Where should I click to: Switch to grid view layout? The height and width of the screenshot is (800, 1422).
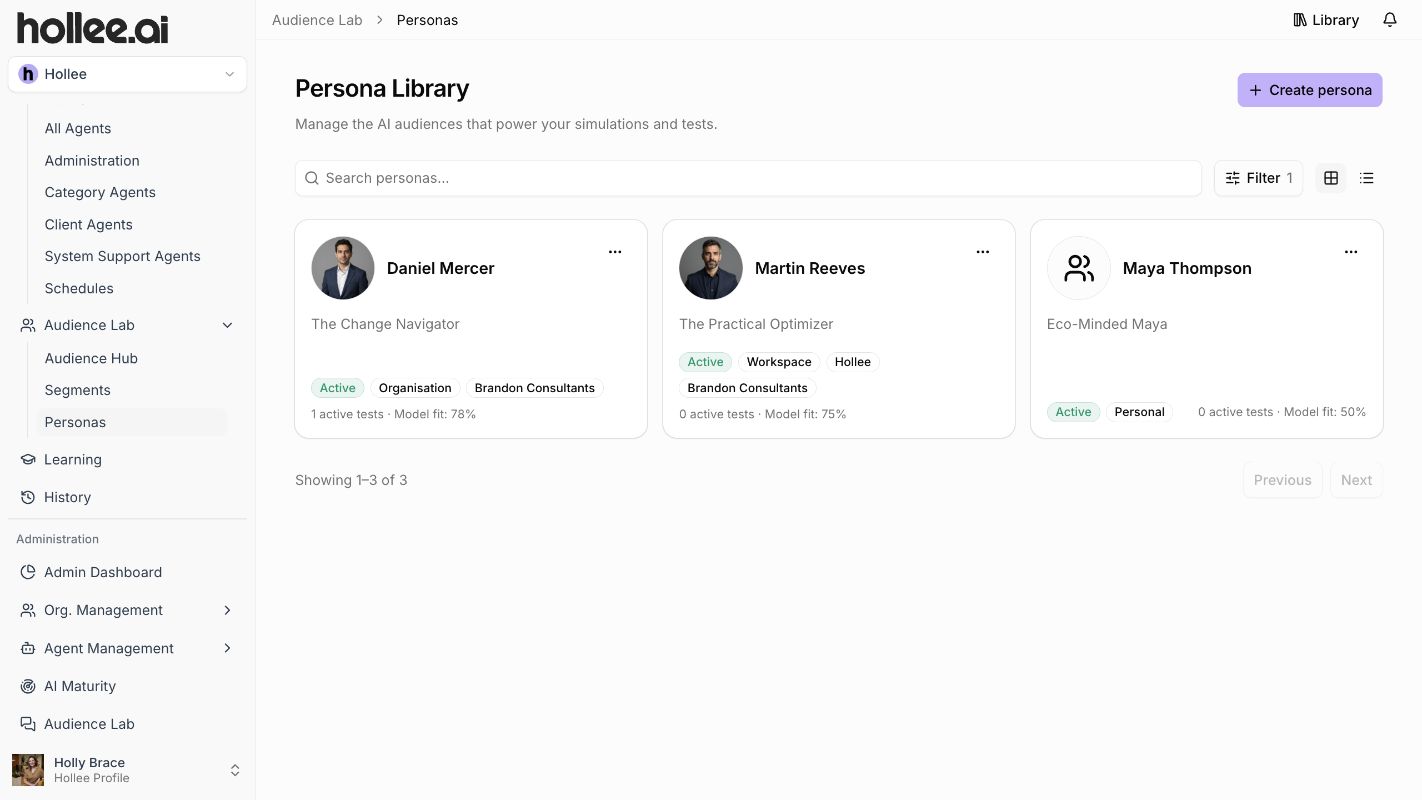click(x=1331, y=178)
